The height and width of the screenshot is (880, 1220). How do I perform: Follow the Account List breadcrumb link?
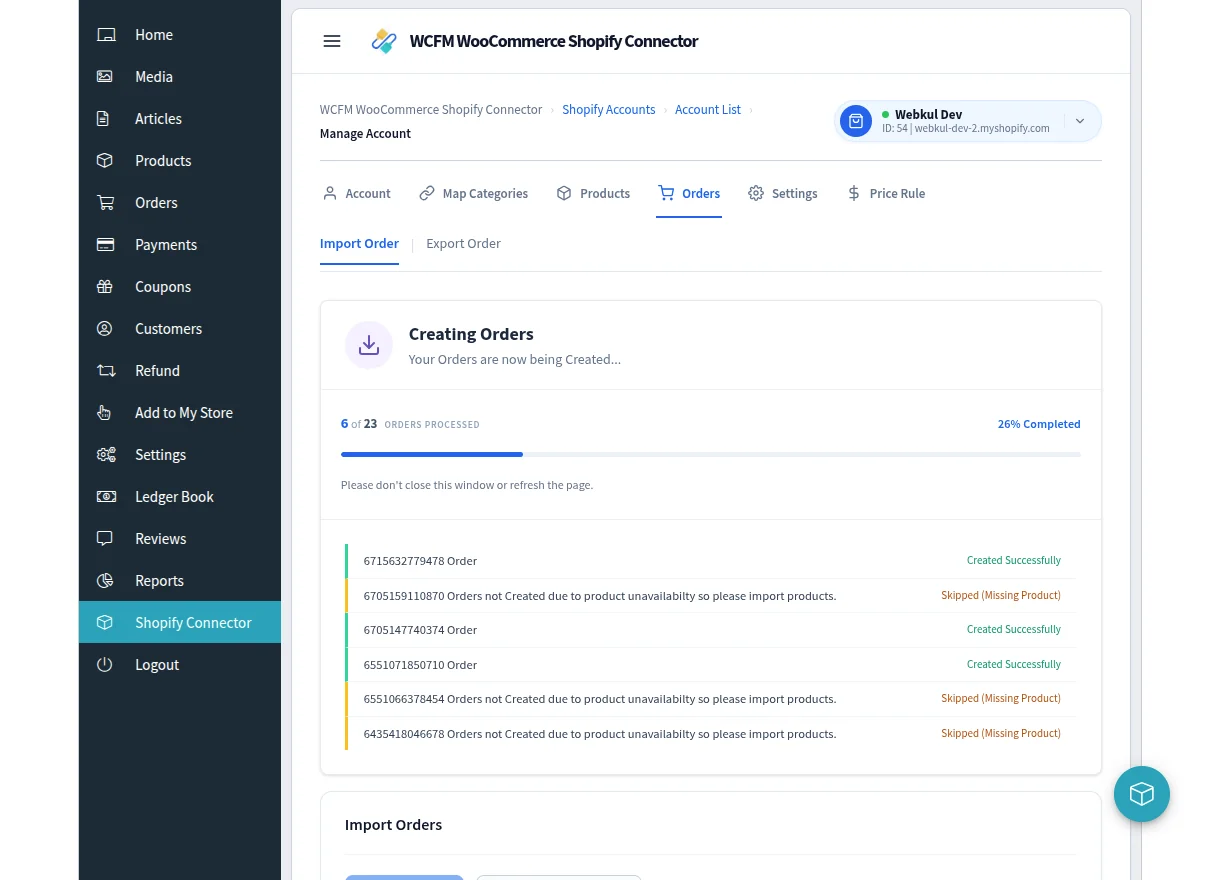point(708,110)
